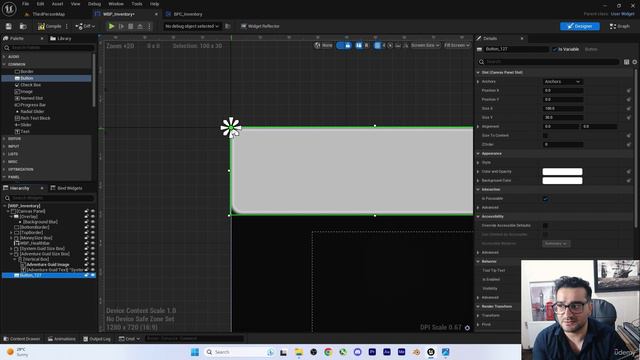Open the Screen Size dropdown
This screenshot has height=360, width=640.
point(425,45)
